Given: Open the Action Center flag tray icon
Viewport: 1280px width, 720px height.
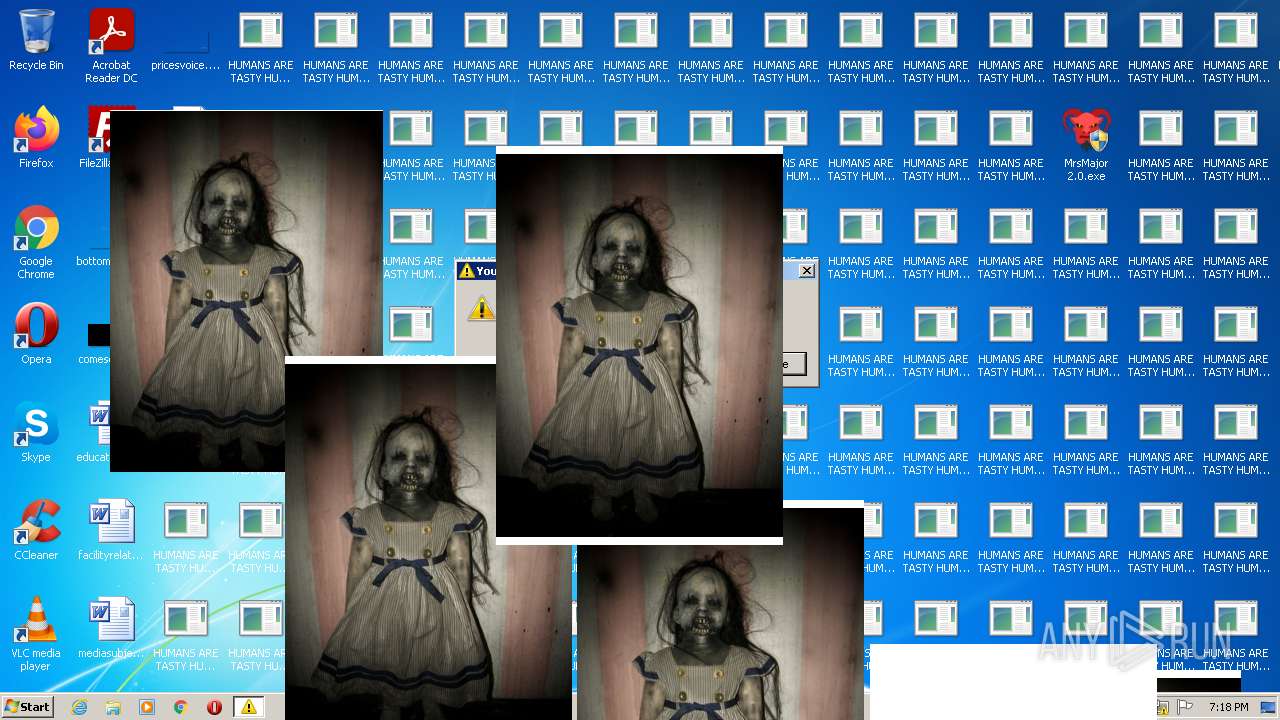Looking at the screenshot, I should point(1187,707).
